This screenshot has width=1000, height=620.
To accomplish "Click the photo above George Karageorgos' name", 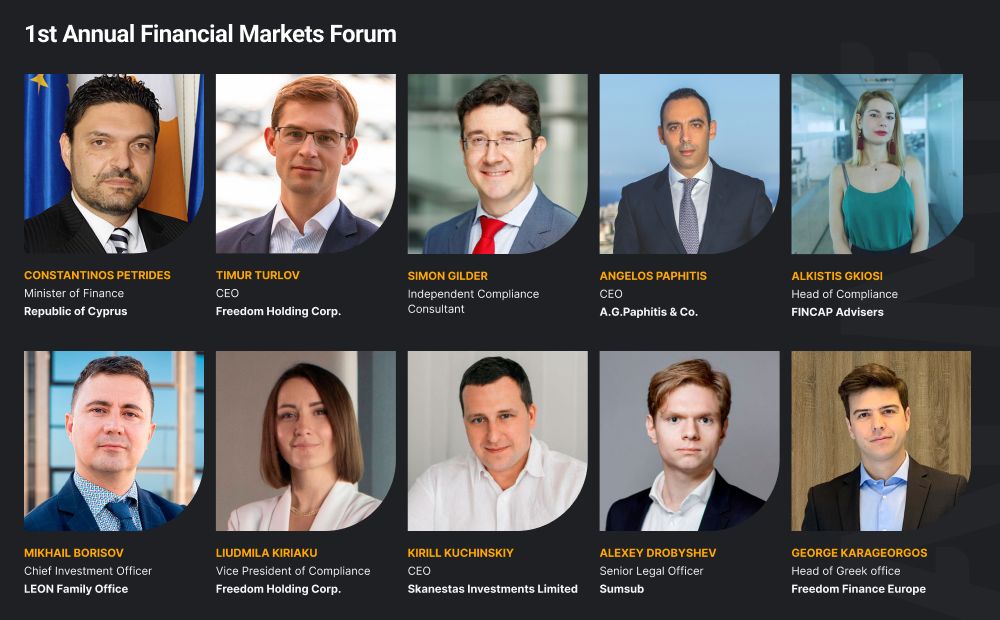I will coord(880,440).
